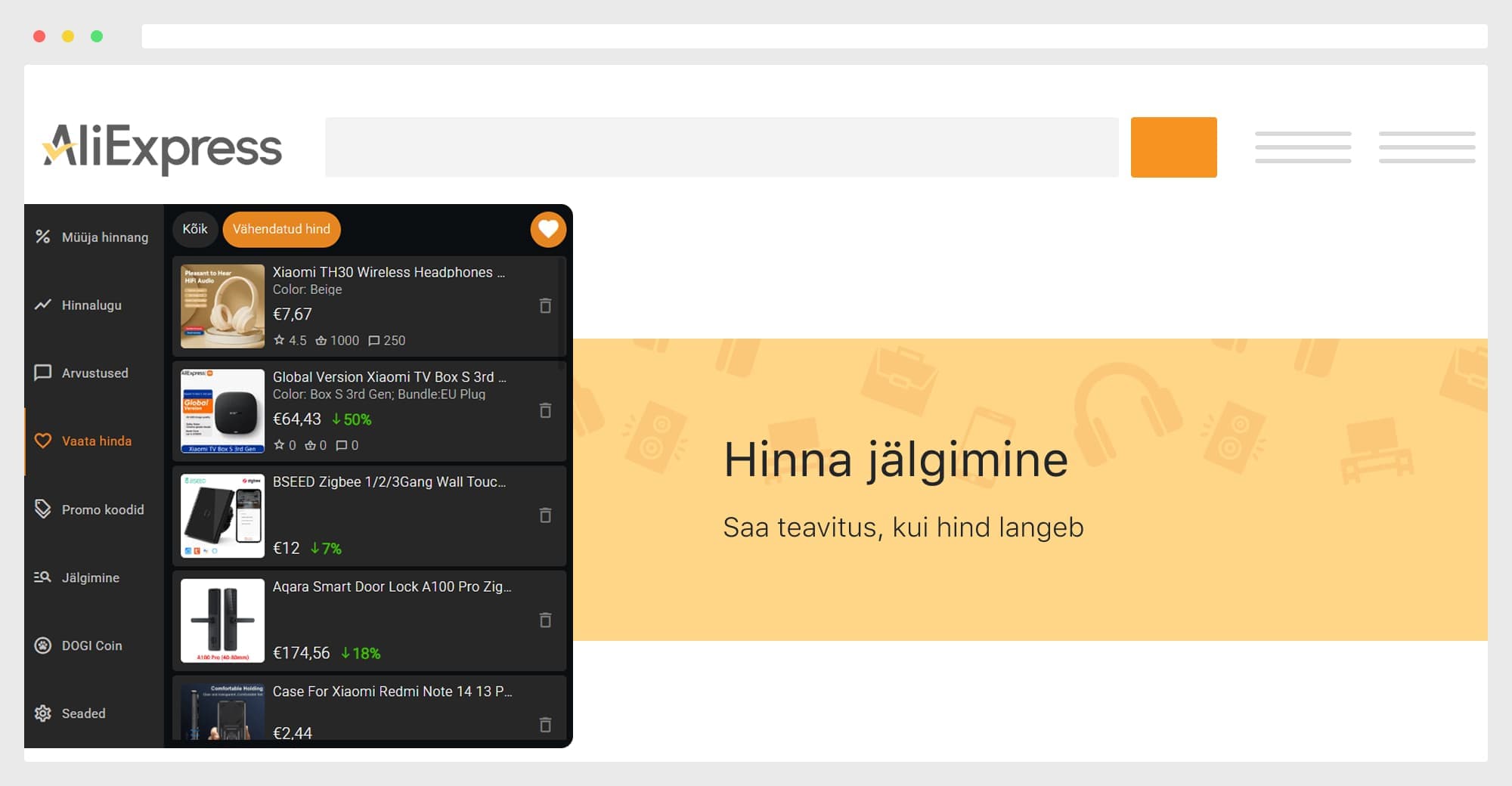The height and width of the screenshot is (786, 1512).
Task: Toggle the orange heart favorite button
Action: (x=548, y=229)
